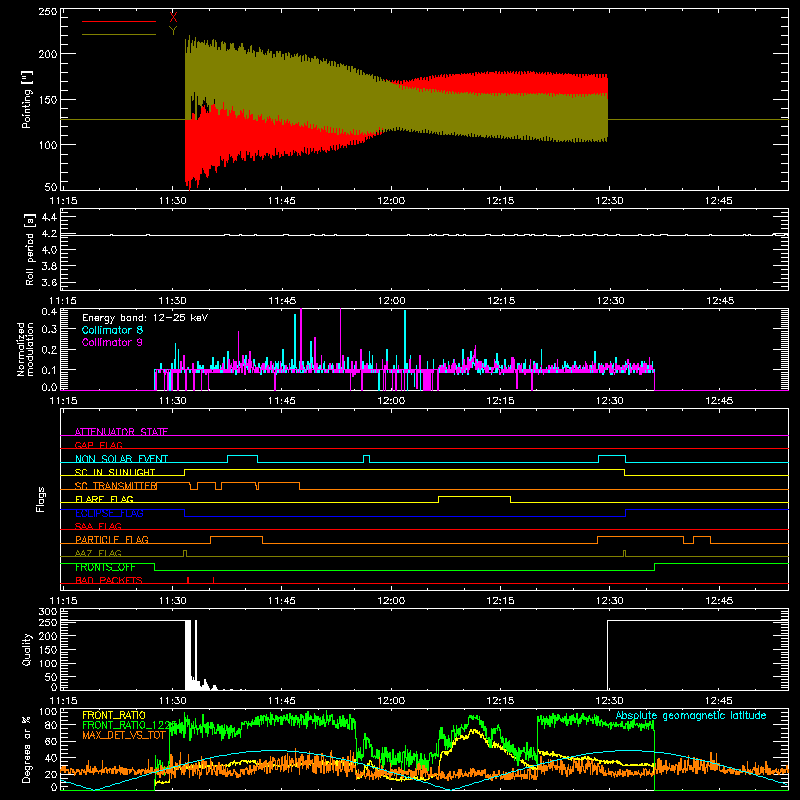Click the FLARE_FLAG label
Screen dimensions: 800x800
[104, 499]
